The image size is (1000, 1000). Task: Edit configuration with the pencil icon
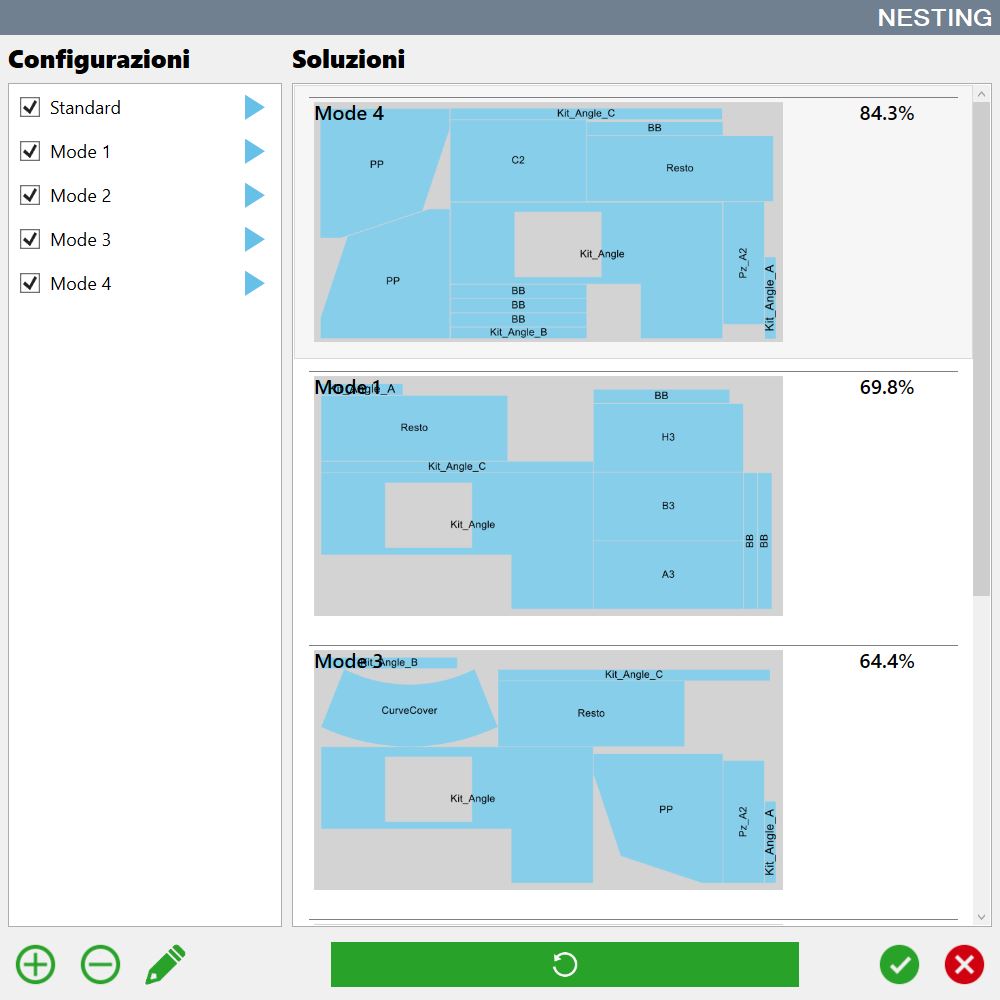coord(166,964)
